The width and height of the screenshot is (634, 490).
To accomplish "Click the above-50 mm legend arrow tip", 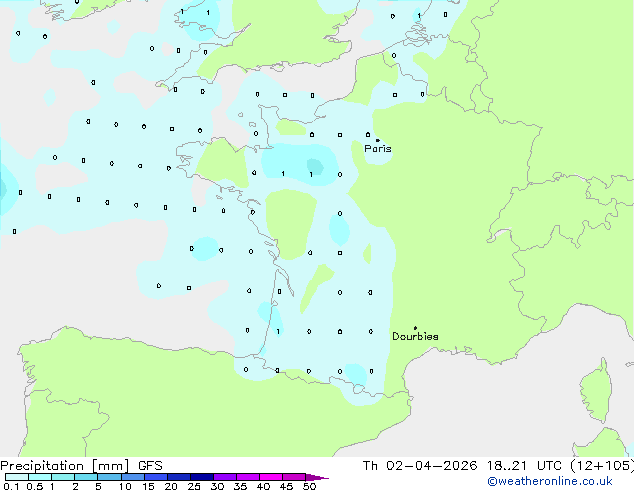I will click(x=317, y=477).
